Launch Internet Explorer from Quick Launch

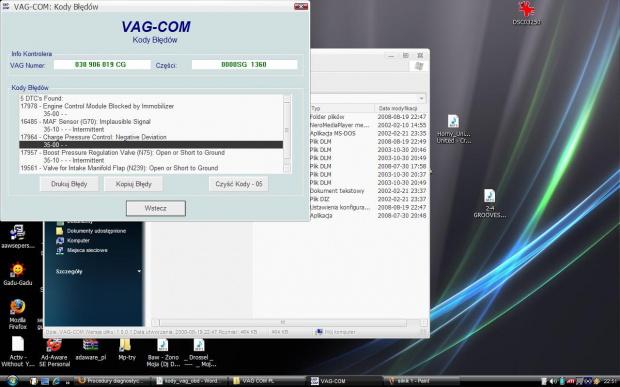tap(56, 381)
